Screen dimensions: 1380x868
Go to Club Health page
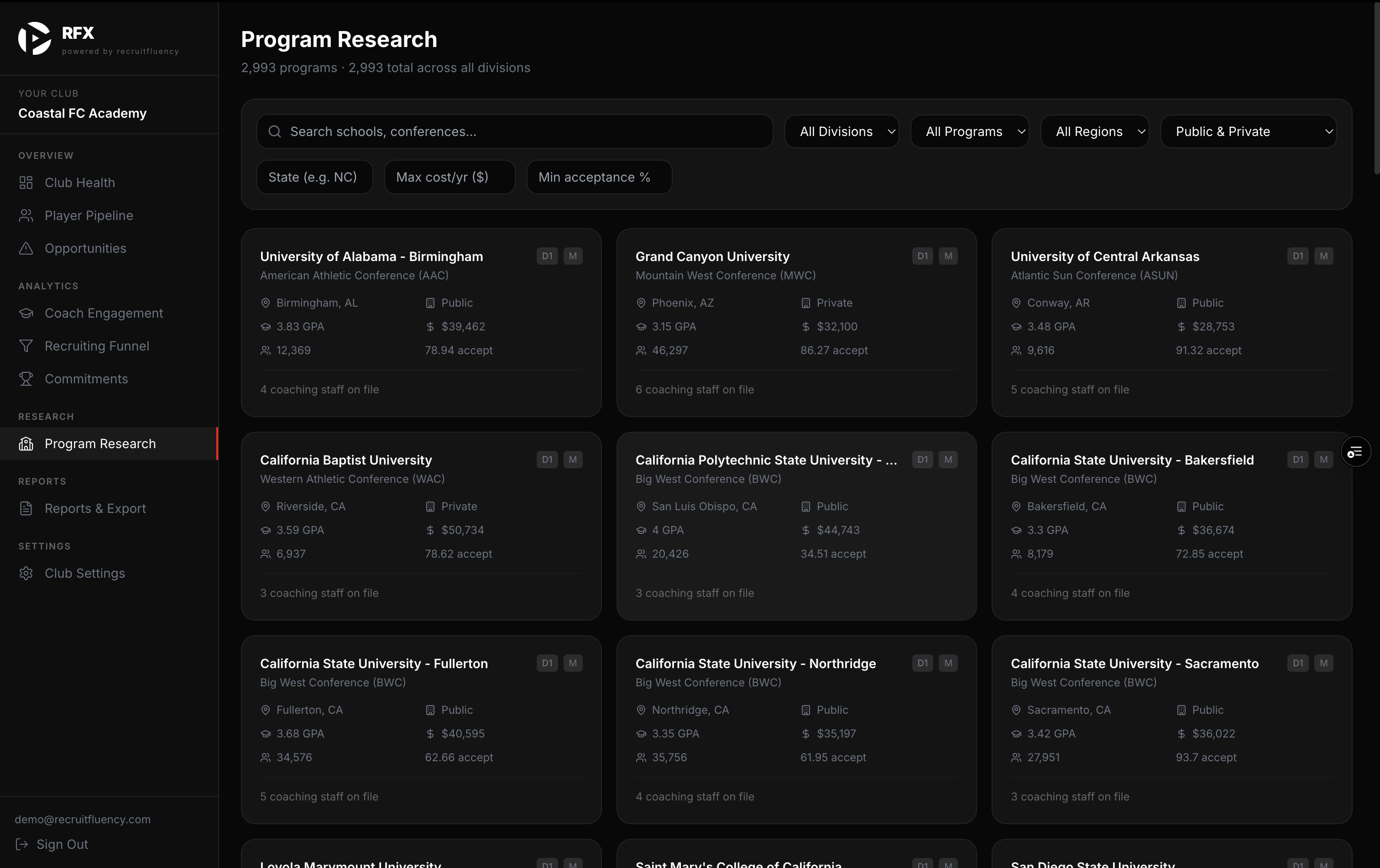click(109, 183)
